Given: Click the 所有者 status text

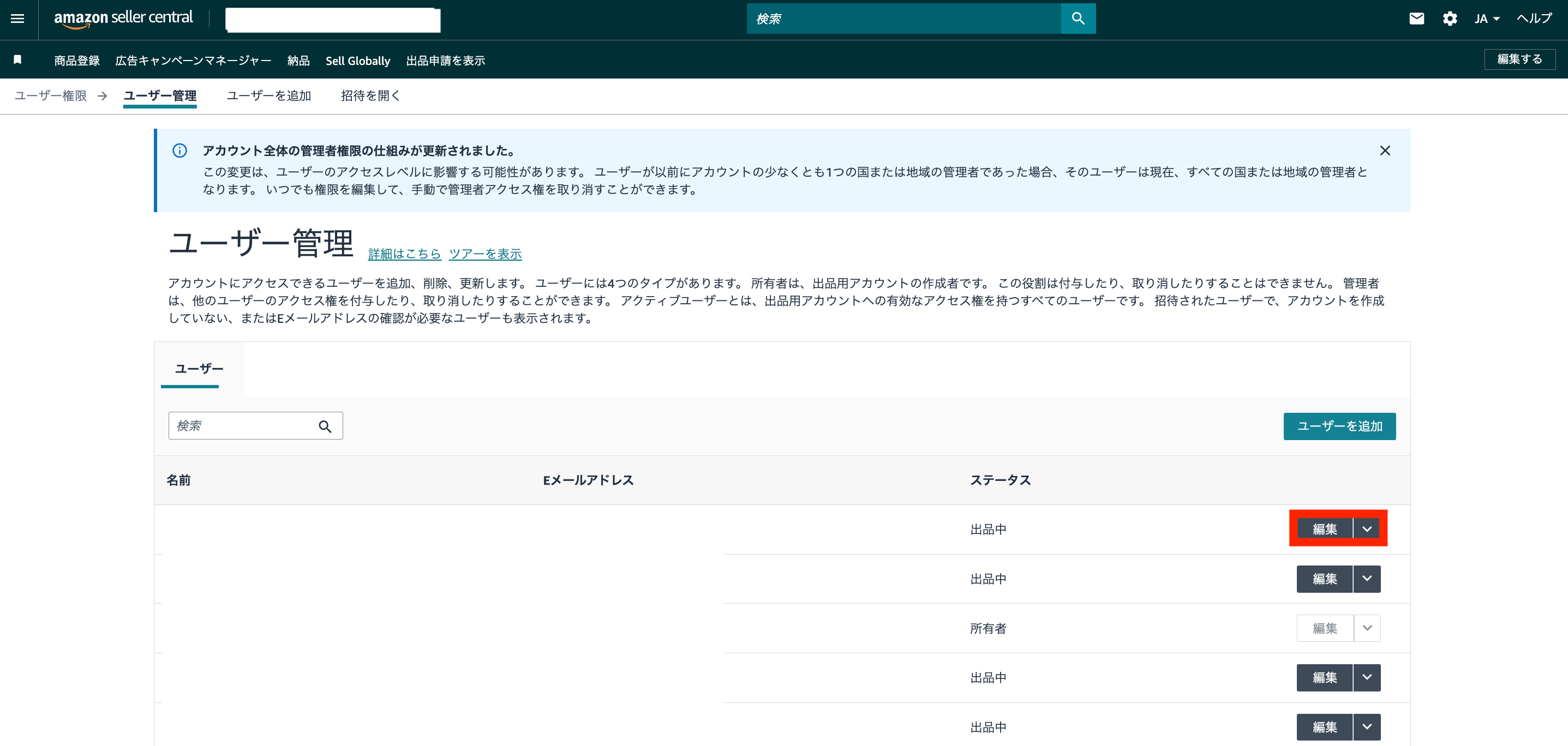Looking at the screenshot, I should pos(988,629).
